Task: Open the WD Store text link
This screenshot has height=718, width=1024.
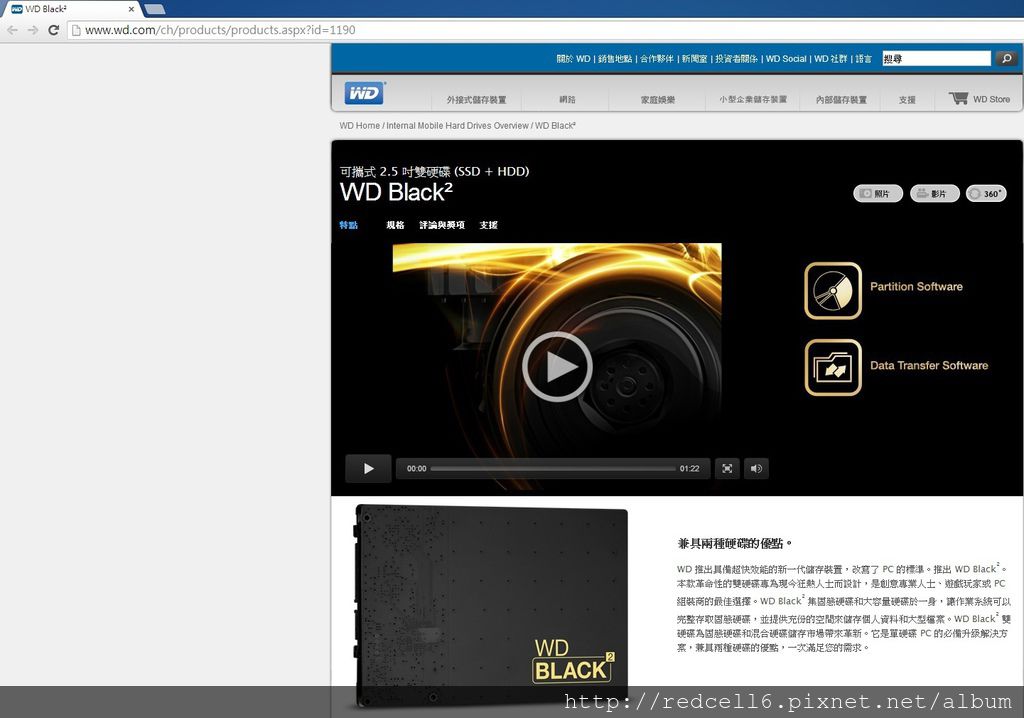Action: [991, 99]
